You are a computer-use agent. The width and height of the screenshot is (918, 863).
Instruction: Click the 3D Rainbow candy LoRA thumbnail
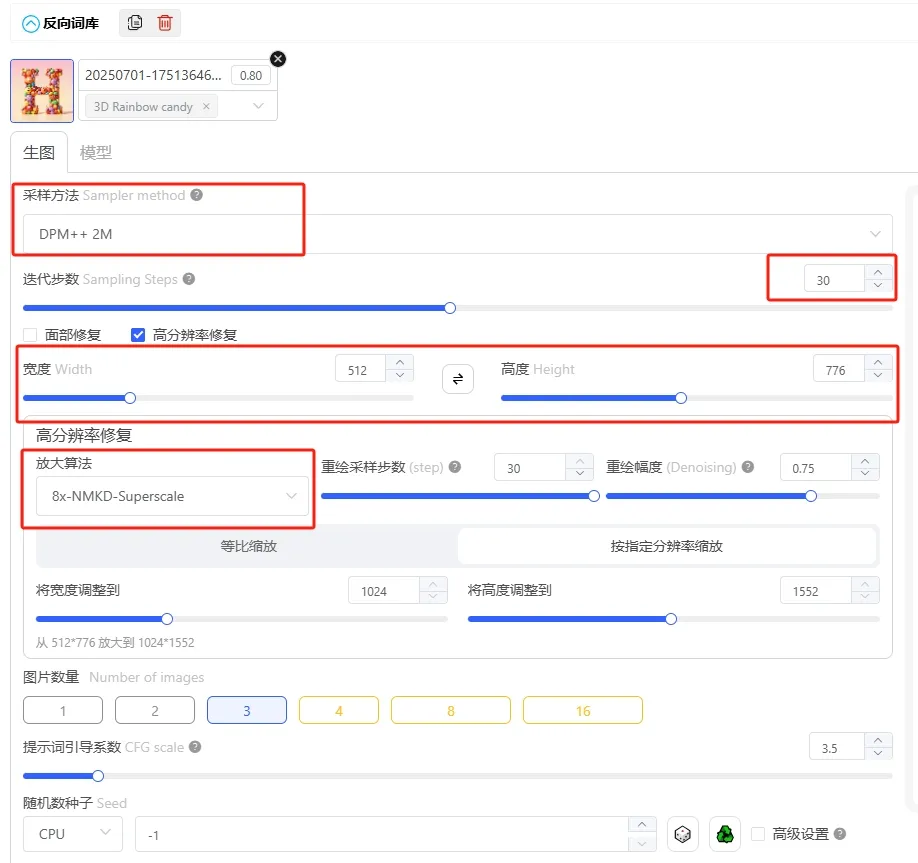coord(42,90)
